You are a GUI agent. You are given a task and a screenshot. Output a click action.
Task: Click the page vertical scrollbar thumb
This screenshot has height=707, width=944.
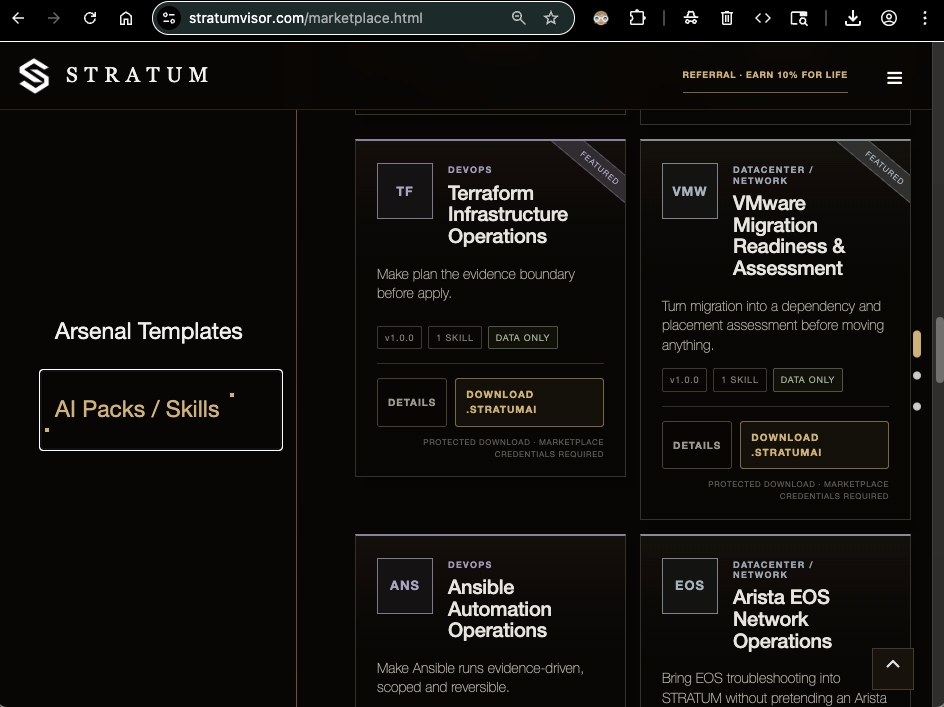pyautogui.click(x=939, y=349)
